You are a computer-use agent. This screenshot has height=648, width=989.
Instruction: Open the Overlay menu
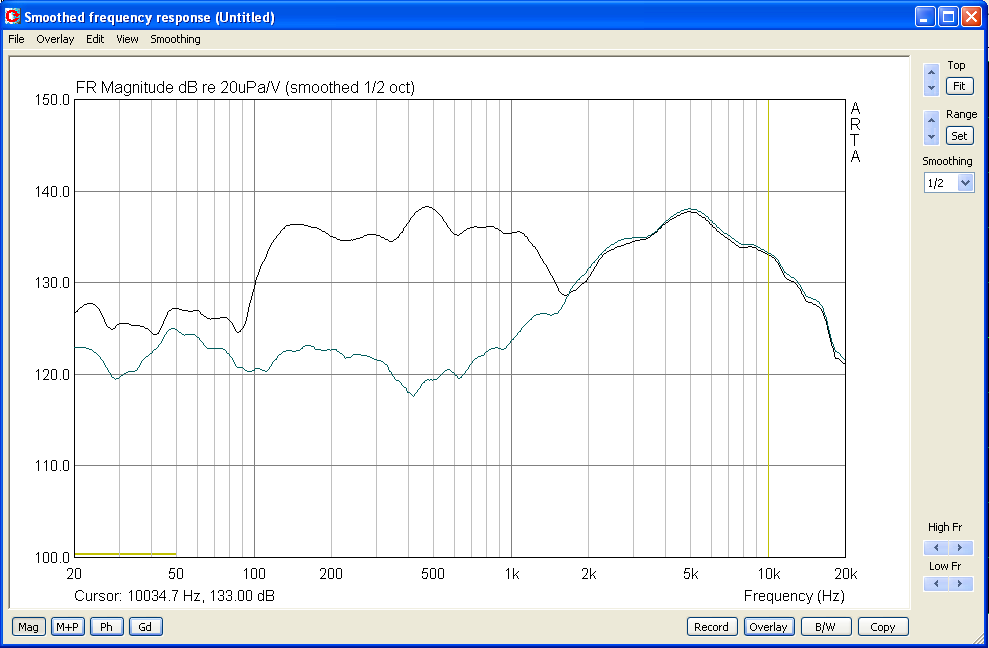click(x=55, y=39)
